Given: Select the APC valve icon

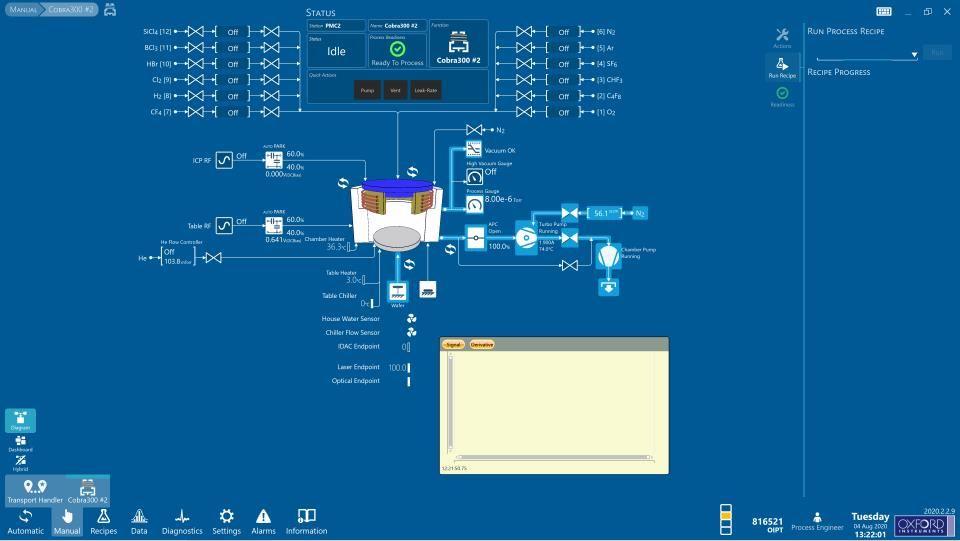Looking at the screenshot, I should (475, 239).
